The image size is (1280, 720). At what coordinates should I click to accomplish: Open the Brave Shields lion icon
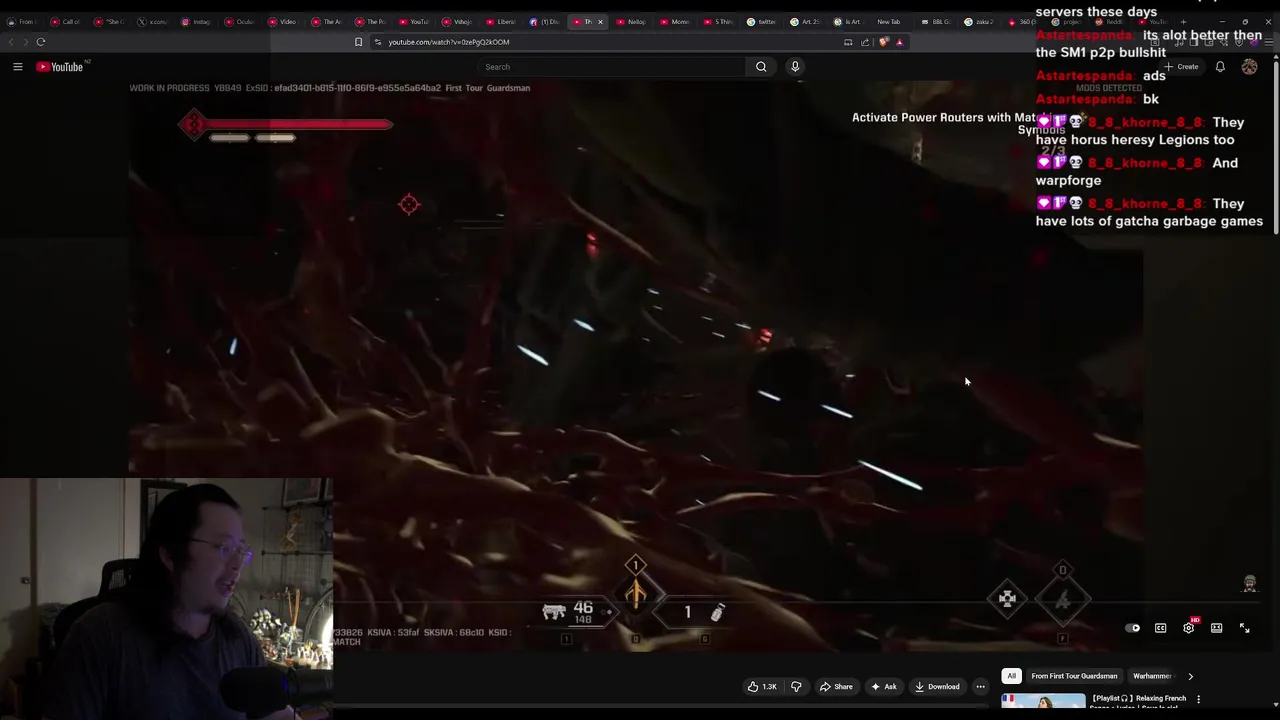(x=883, y=42)
